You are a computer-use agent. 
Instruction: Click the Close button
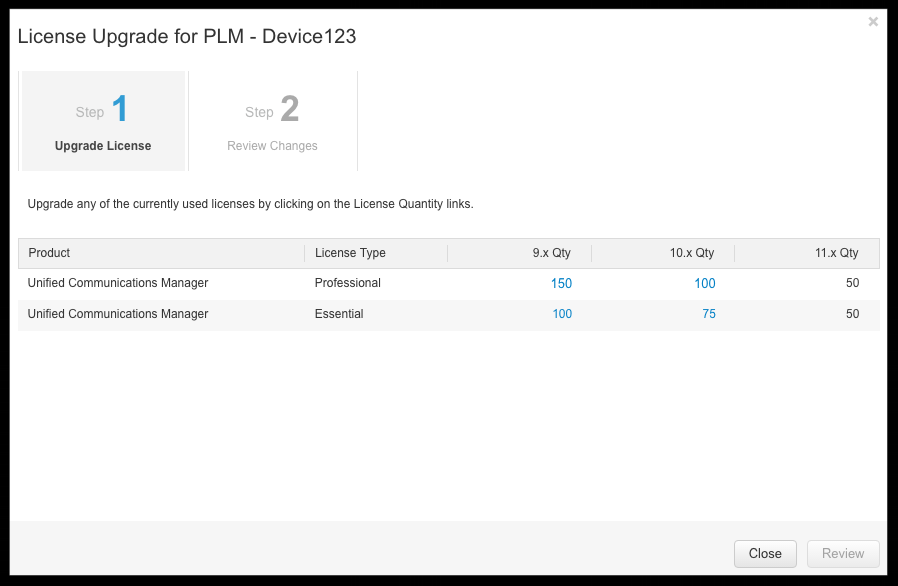point(765,554)
